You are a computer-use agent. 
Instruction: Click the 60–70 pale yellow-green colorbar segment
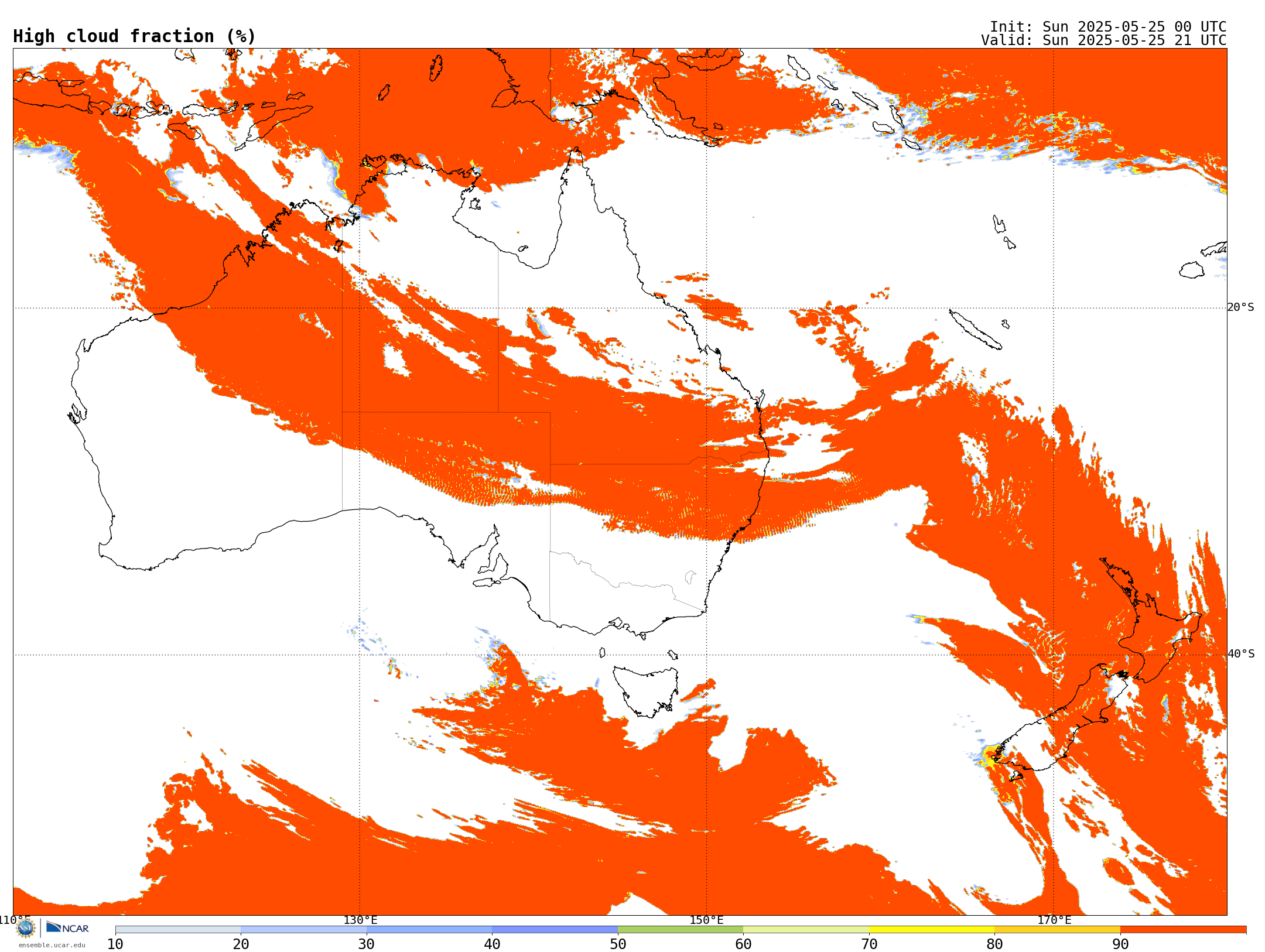point(806,930)
